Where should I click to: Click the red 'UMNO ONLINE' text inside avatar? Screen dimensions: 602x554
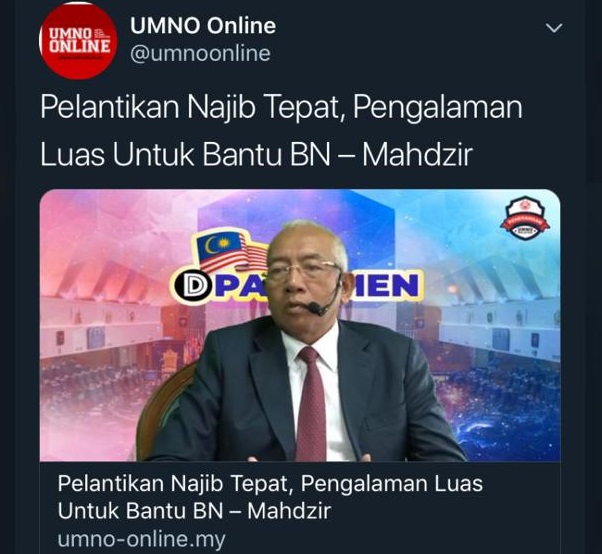coord(79,40)
